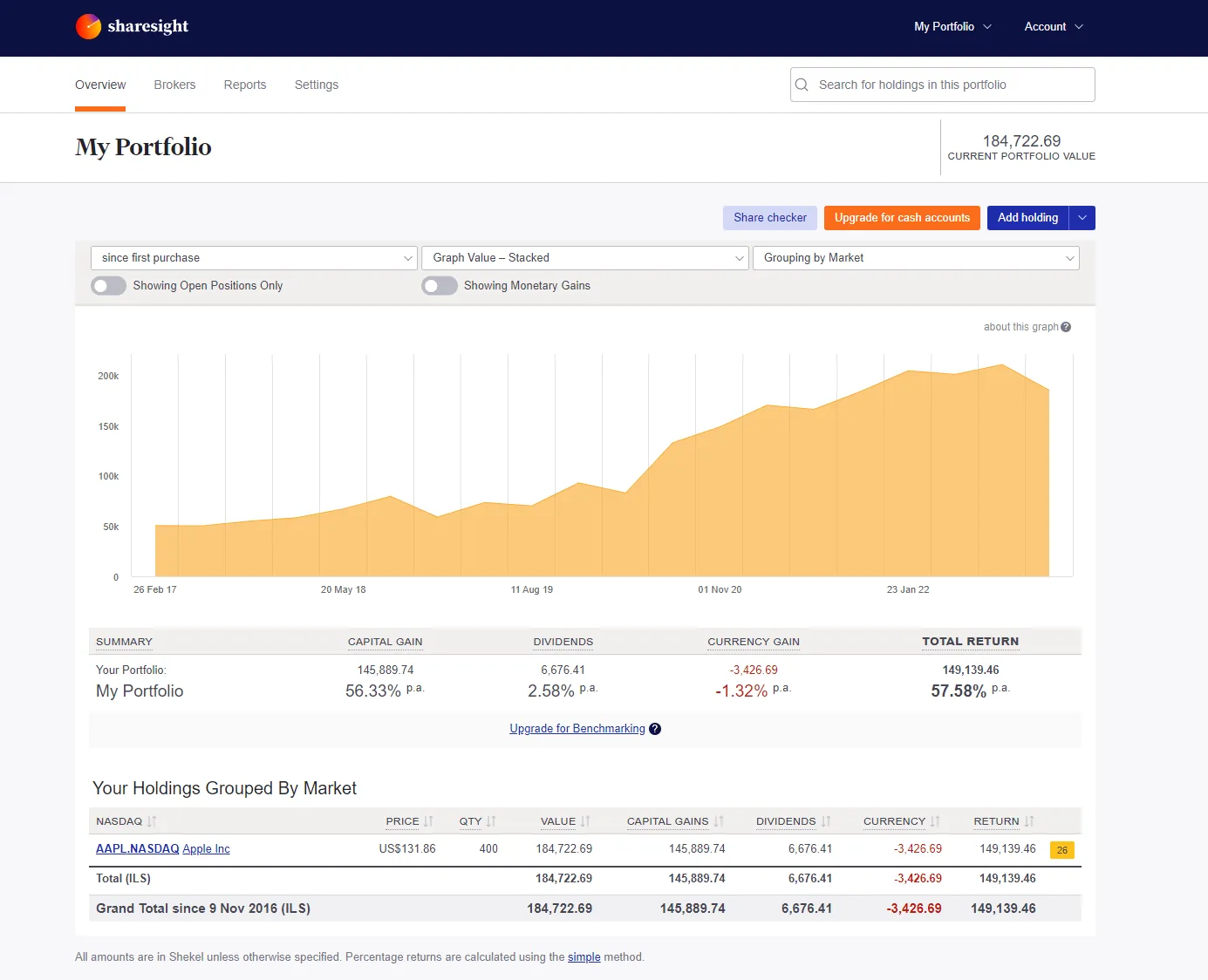Open the 'about this graph' help icon
The width and height of the screenshot is (1208, 980).
[1065, 326]
